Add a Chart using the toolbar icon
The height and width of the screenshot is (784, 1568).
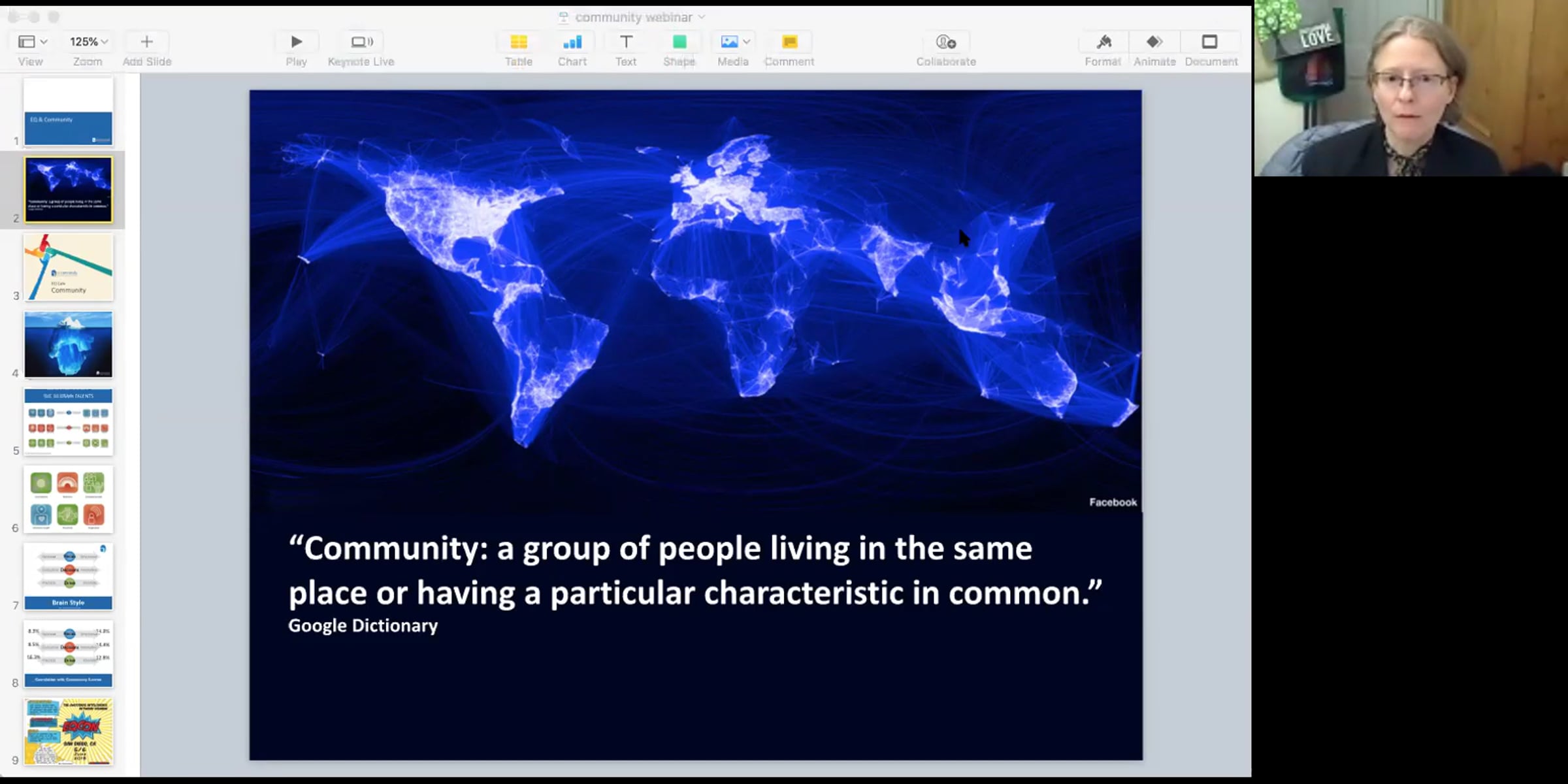572,42
